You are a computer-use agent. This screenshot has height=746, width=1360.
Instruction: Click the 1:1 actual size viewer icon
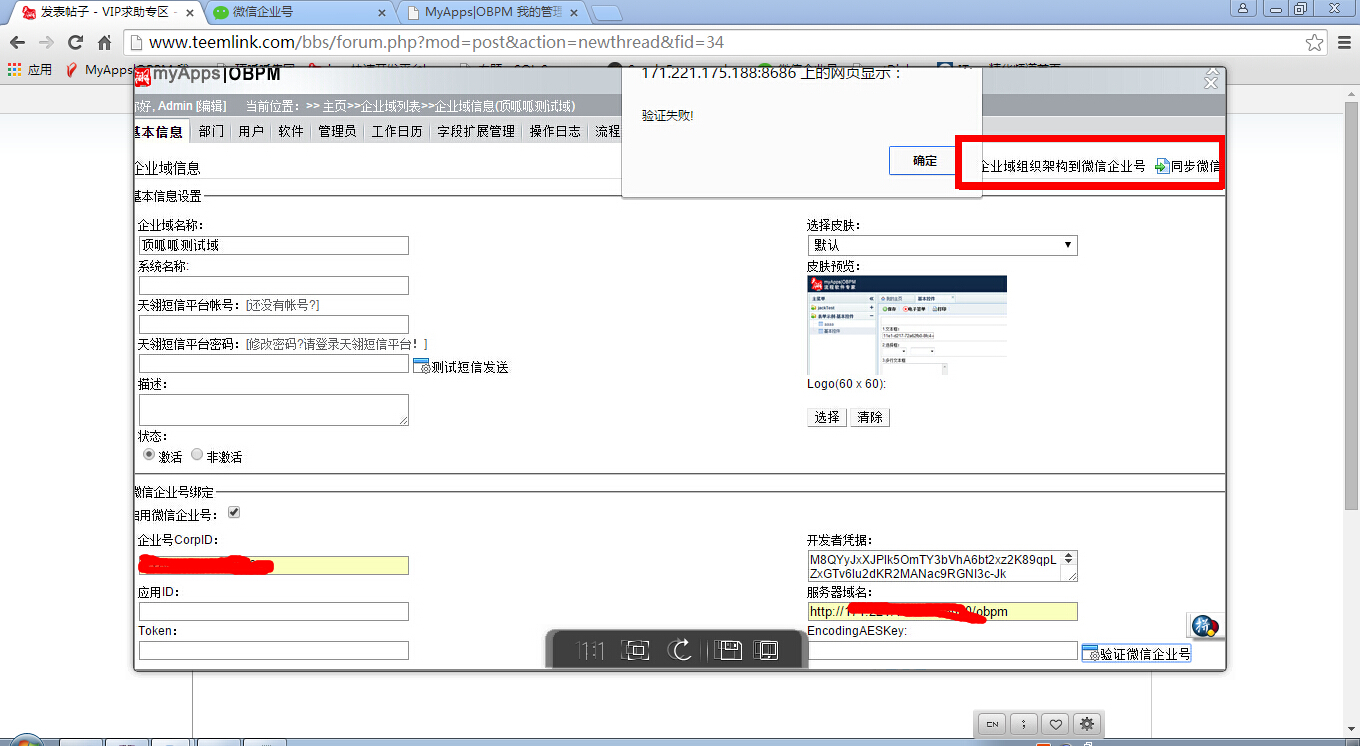click(x=591, y=651)
